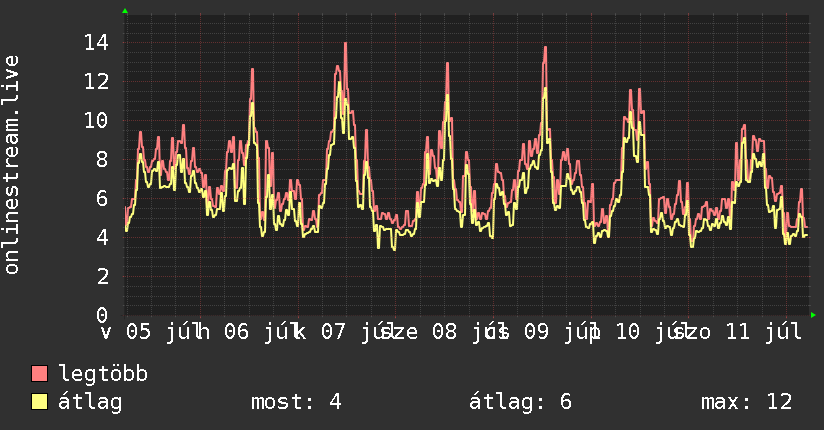Click the highest pink peak near 07 júl
The height and width of the screenshot is (430, 824).
tap(345, 44)
